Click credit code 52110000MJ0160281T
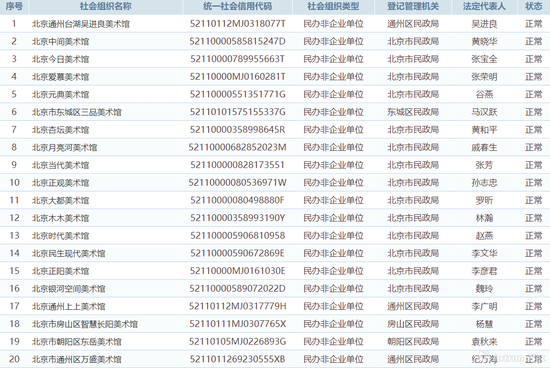This screenshot has height=368, width=550. (x=237, y=76)
